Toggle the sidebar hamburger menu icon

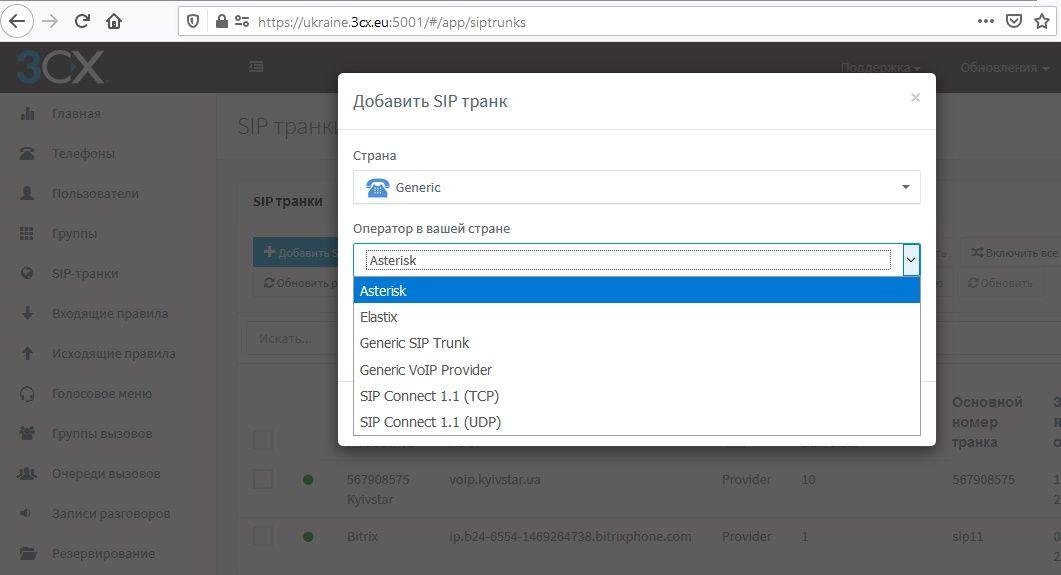tap(256, 66)
